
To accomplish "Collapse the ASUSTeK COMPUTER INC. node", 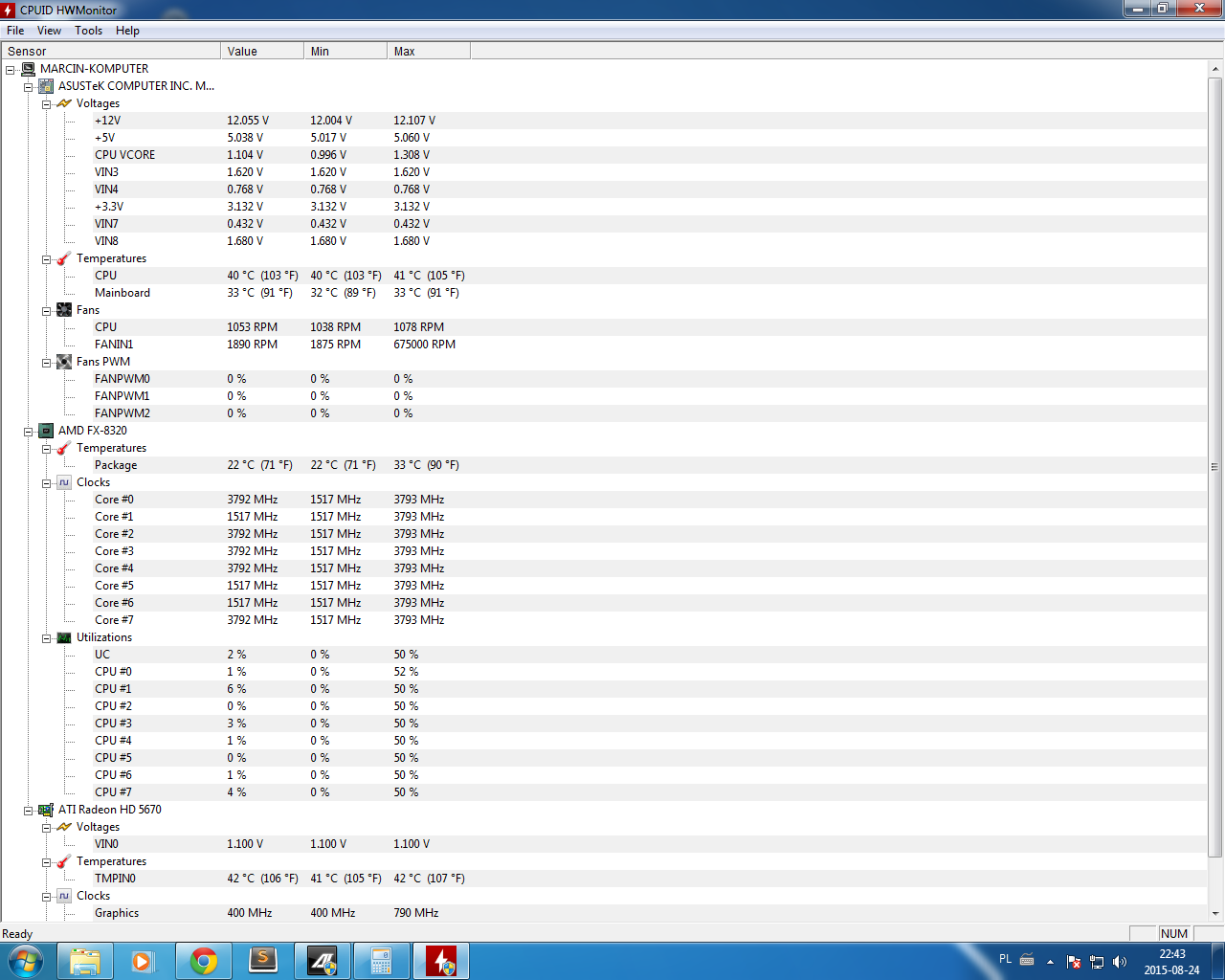I will (28, 87).
